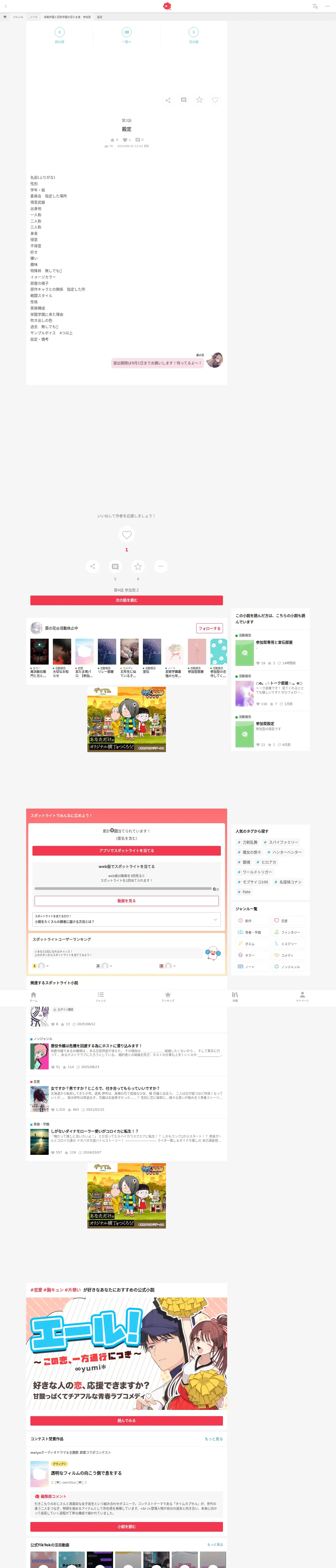This screenshot has height=1568, width=336.
Task: Tap the large heart under いいねして作者を応援しましょう
Action: tap(127, 534)
